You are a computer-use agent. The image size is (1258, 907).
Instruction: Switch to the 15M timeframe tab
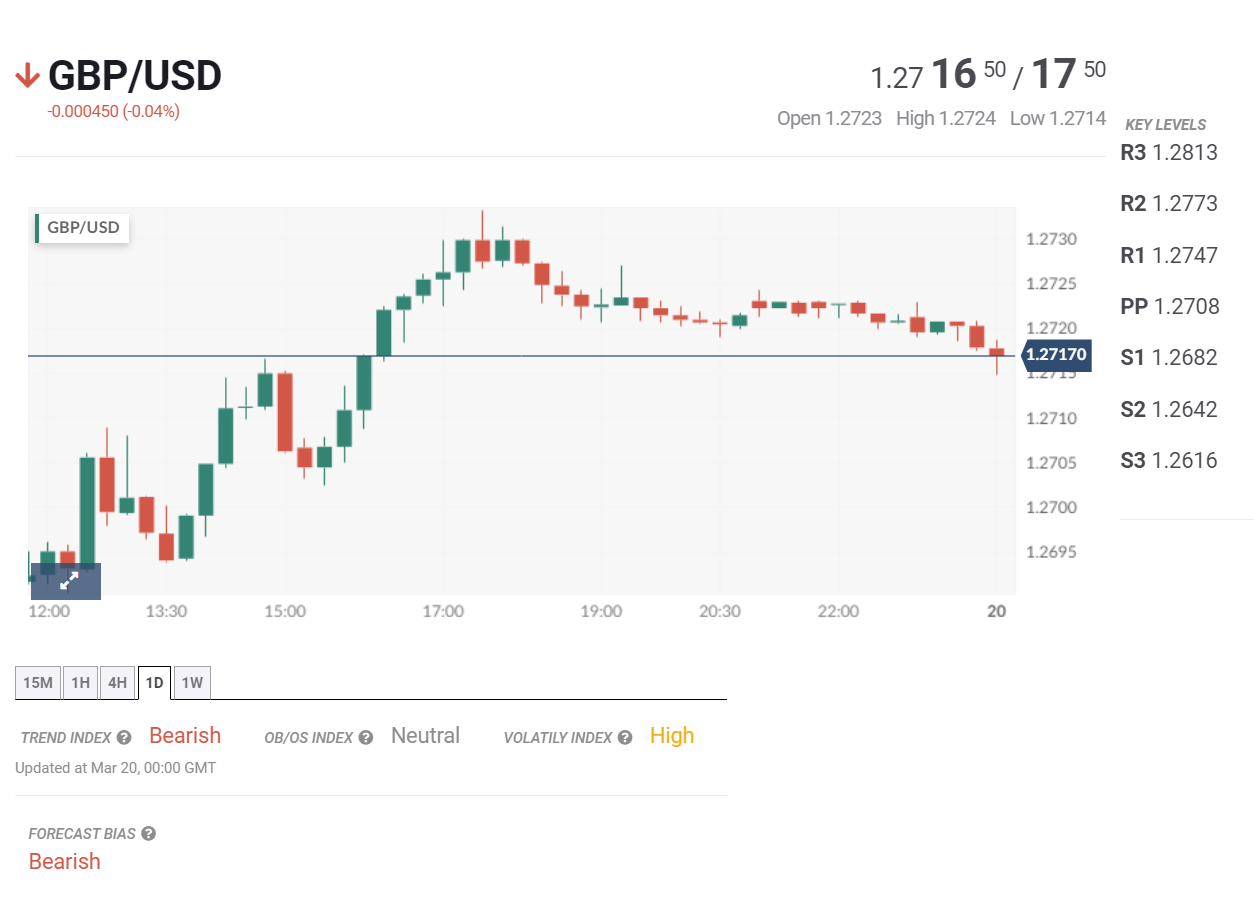click(x=37, y=683)
